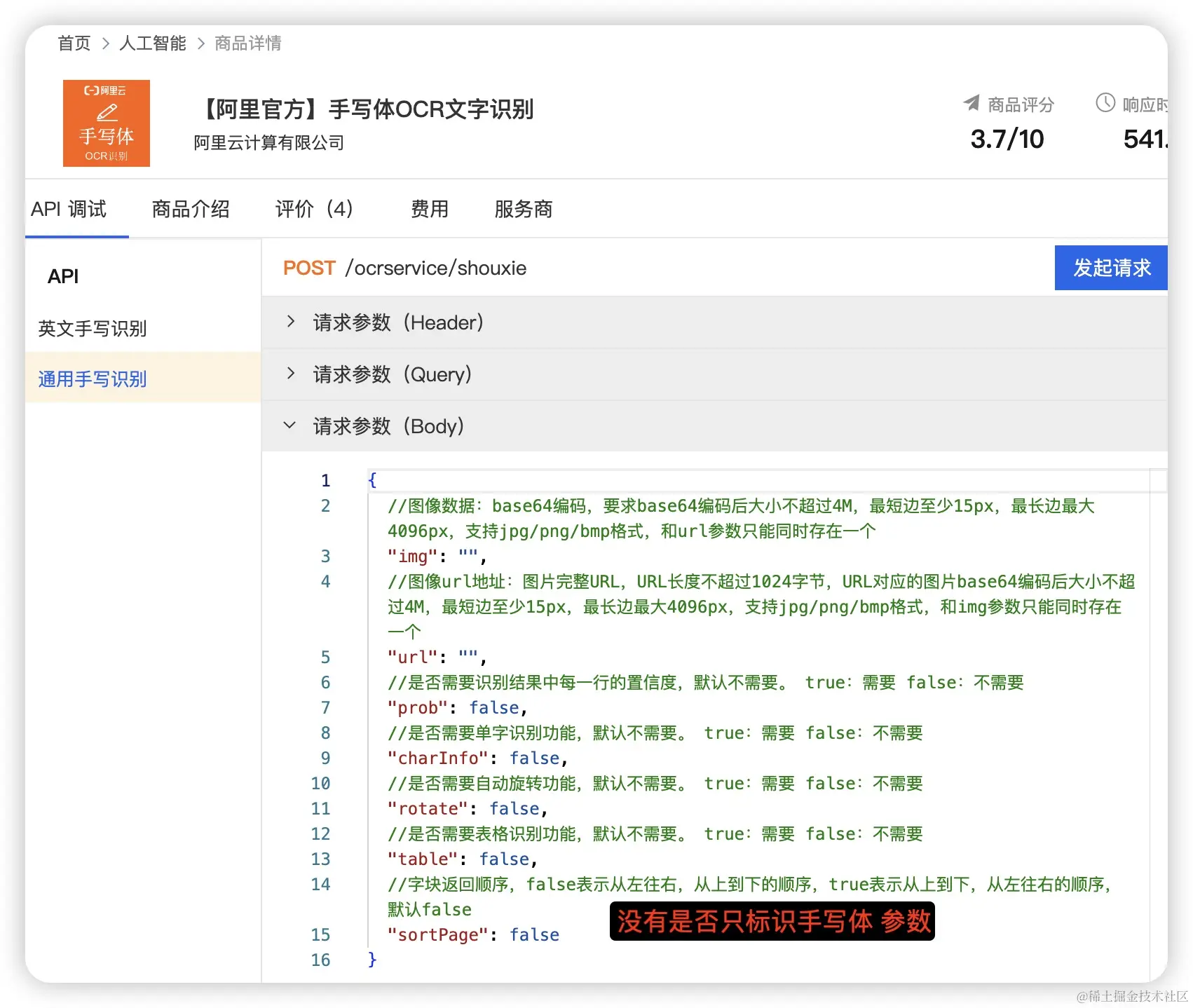Click the opening brace on line 1
The width and height of the screenshot is (1193, 1008).
point(372,480)
